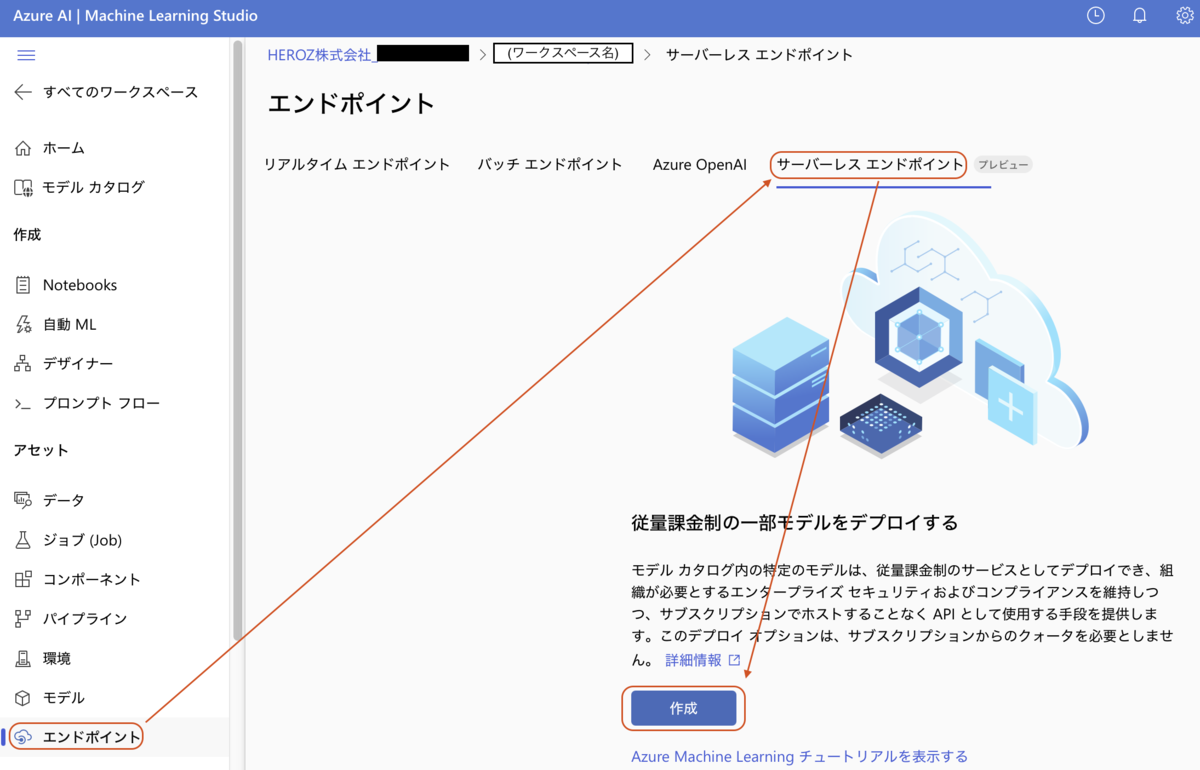
Task: Click the エンドポイント page heading
Action: (352, 104)
